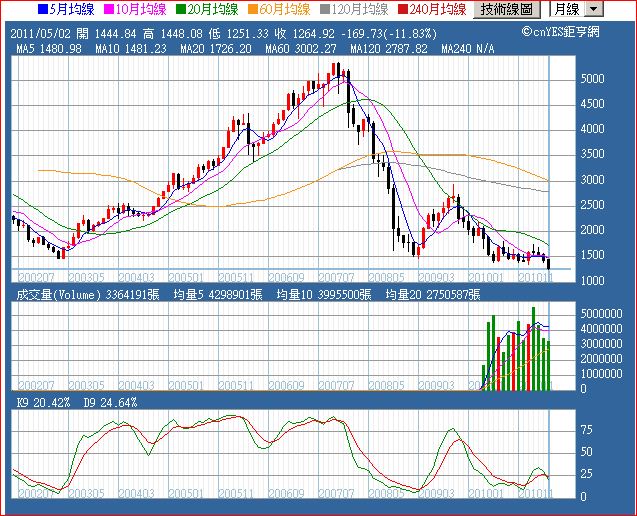The height and width of the screenshot is (516, 637).
Task: Click the closing price 1264.92
Action: 313,34
